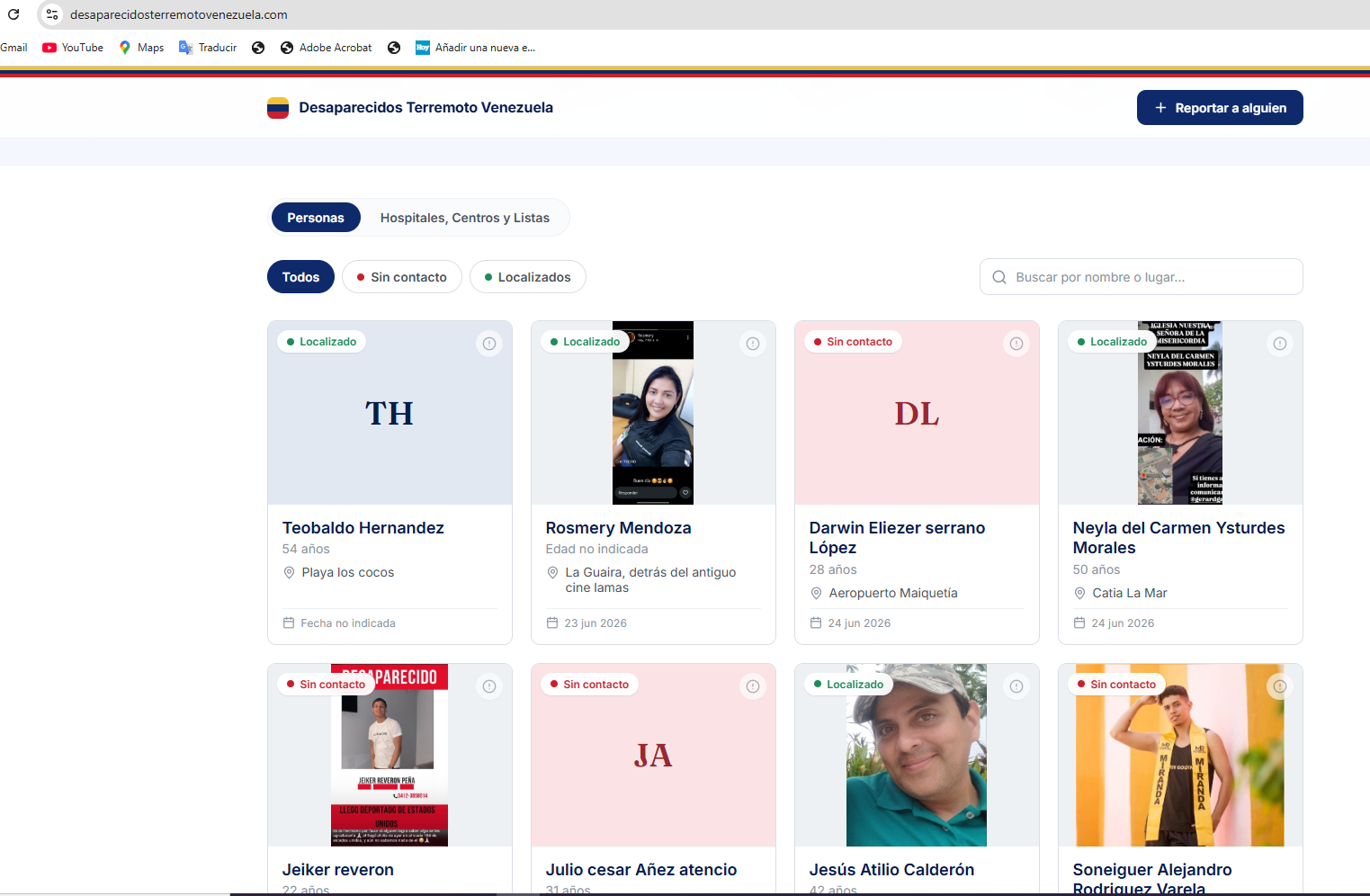Open the Adobe Acrobat bookmark

(x=326, y=48)
